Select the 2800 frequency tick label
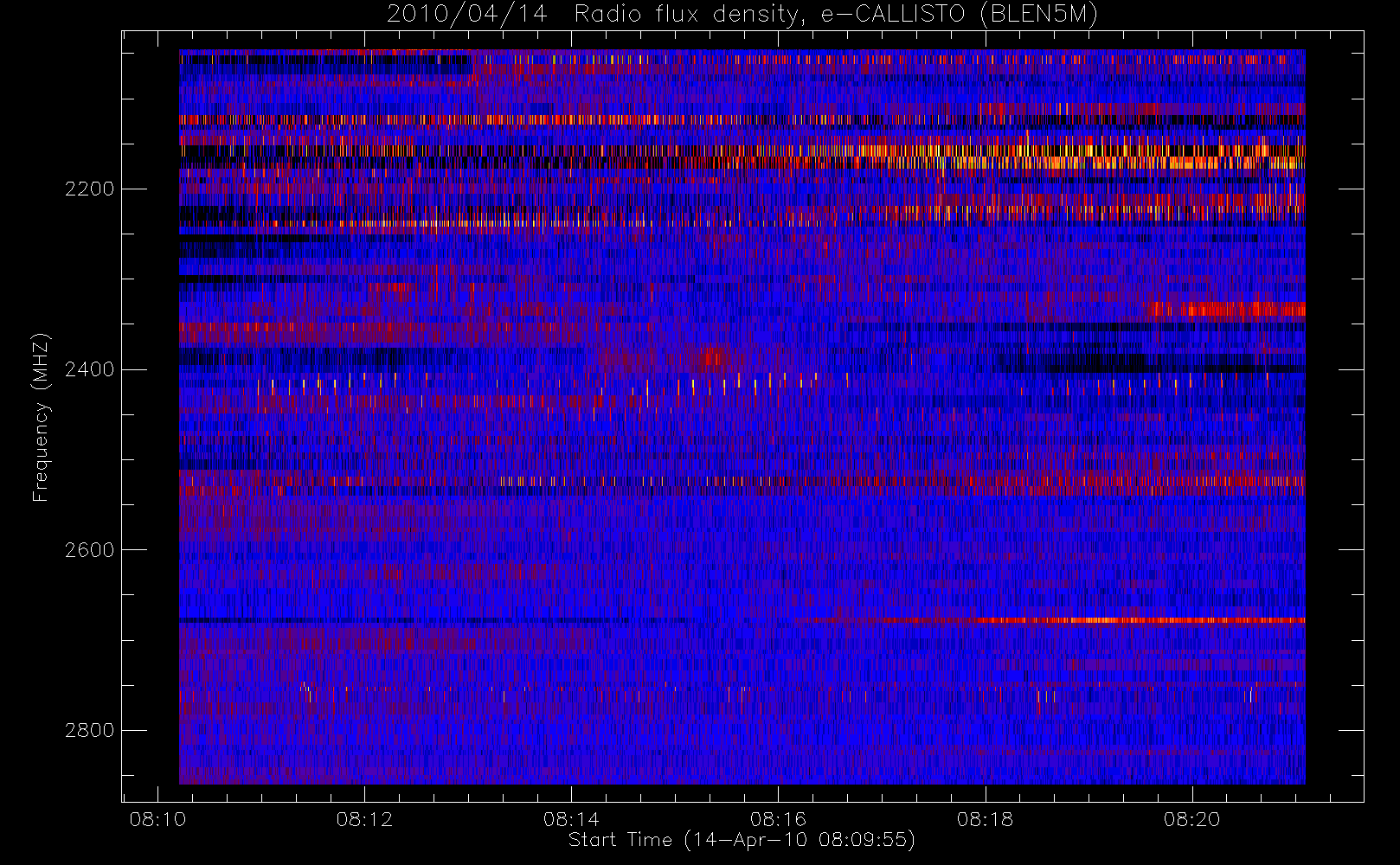Viewport: 1400px width, 865px height. 90,731
